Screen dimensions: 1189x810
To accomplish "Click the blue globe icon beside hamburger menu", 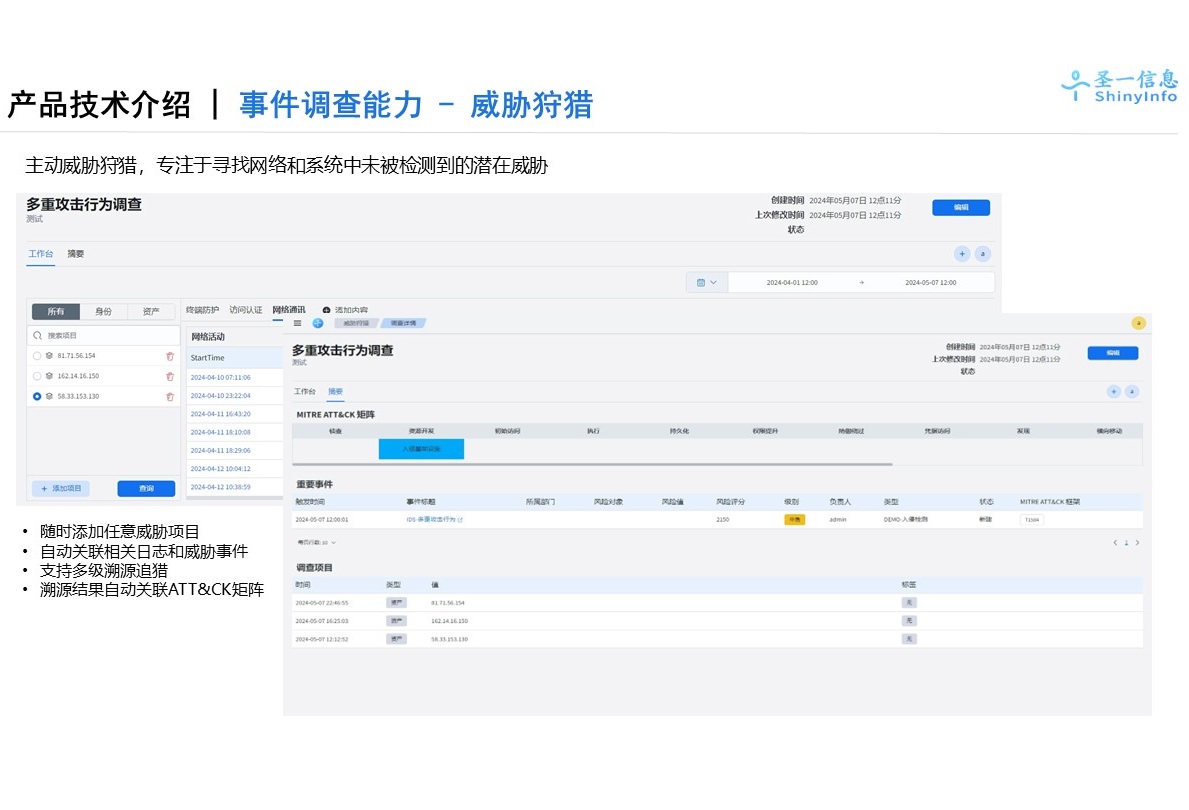I will tap(318, 323).
